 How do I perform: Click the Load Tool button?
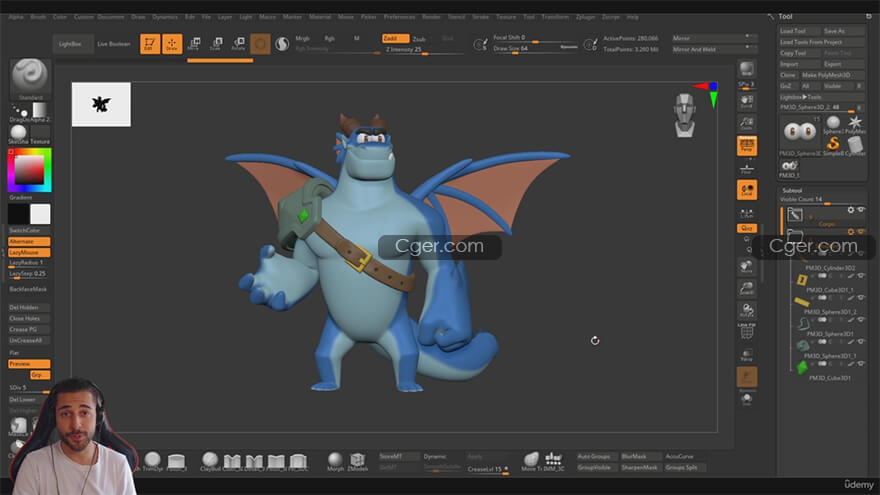[799, 31]
